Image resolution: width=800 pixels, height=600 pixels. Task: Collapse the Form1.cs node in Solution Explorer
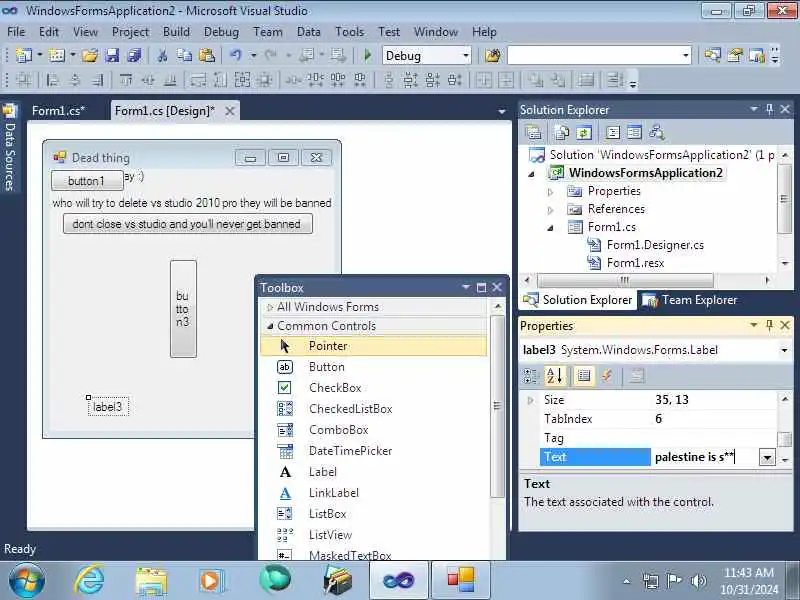[x=550, y=228]
